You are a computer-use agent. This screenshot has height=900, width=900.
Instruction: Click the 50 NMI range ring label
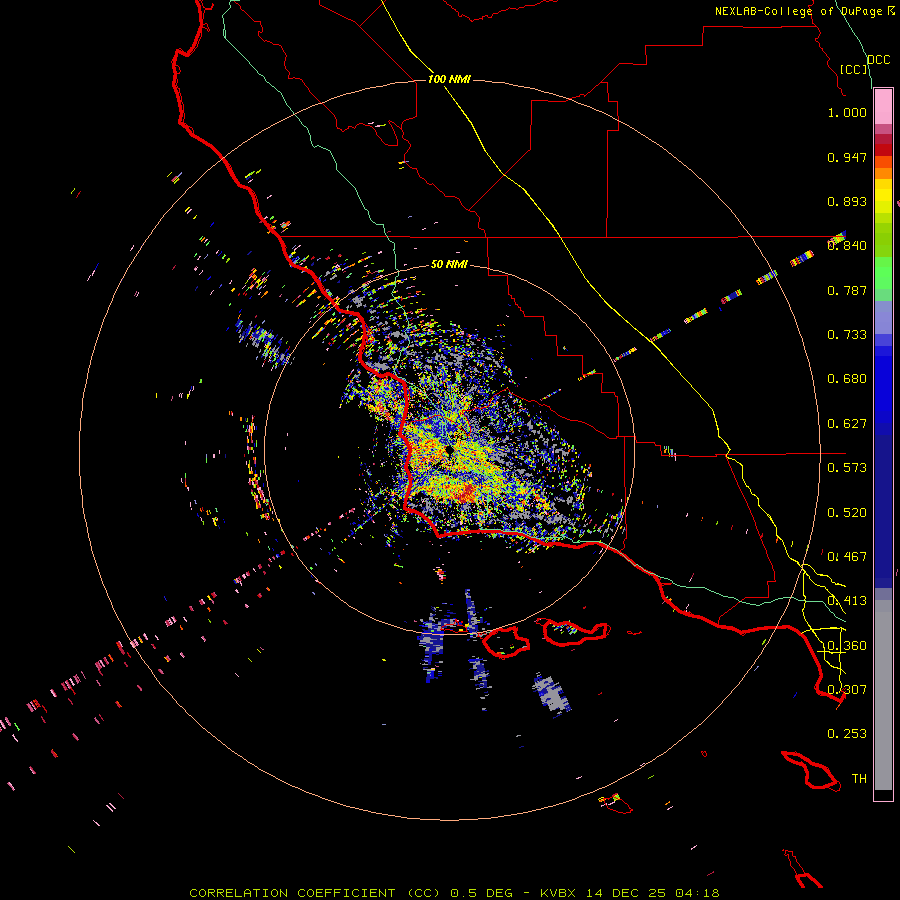click(x=449, y=264)
